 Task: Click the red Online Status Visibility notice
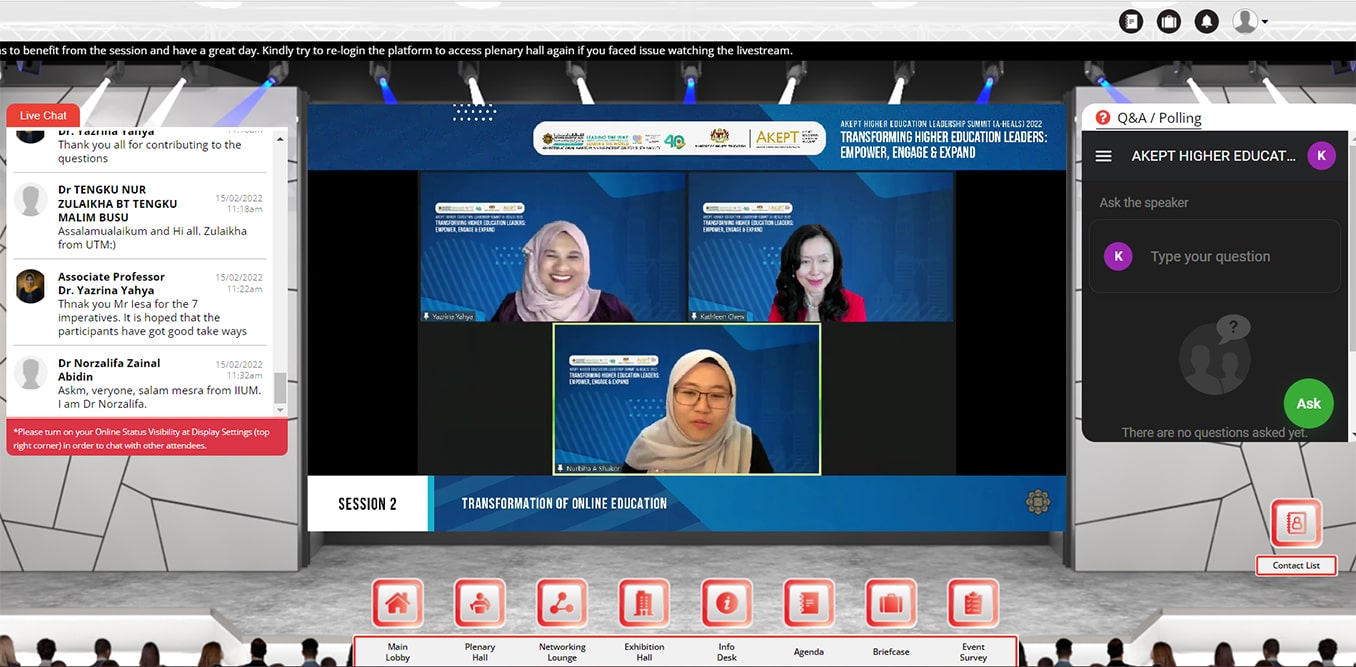tap(147, 438)
